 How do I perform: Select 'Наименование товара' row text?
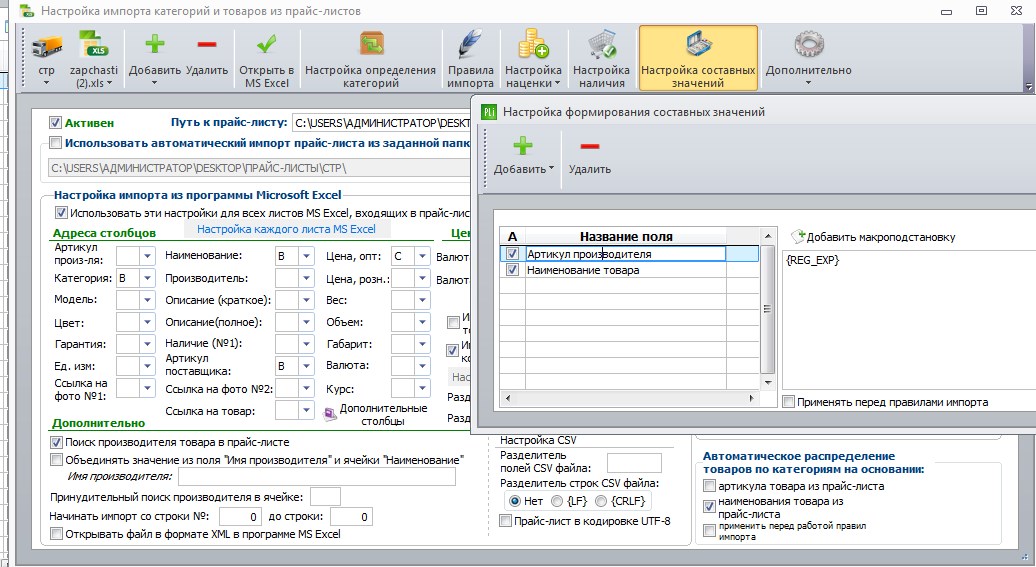coord(583,270)
